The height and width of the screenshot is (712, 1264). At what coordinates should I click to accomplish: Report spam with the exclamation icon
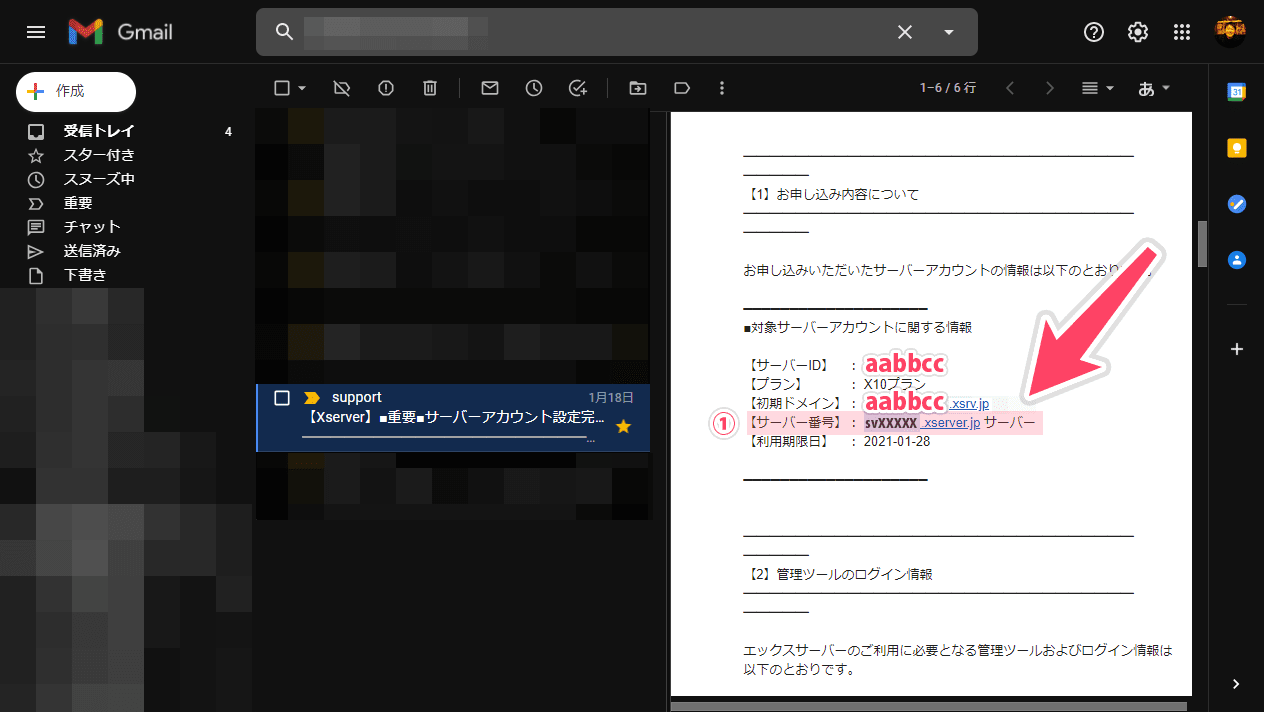(386, 88)
